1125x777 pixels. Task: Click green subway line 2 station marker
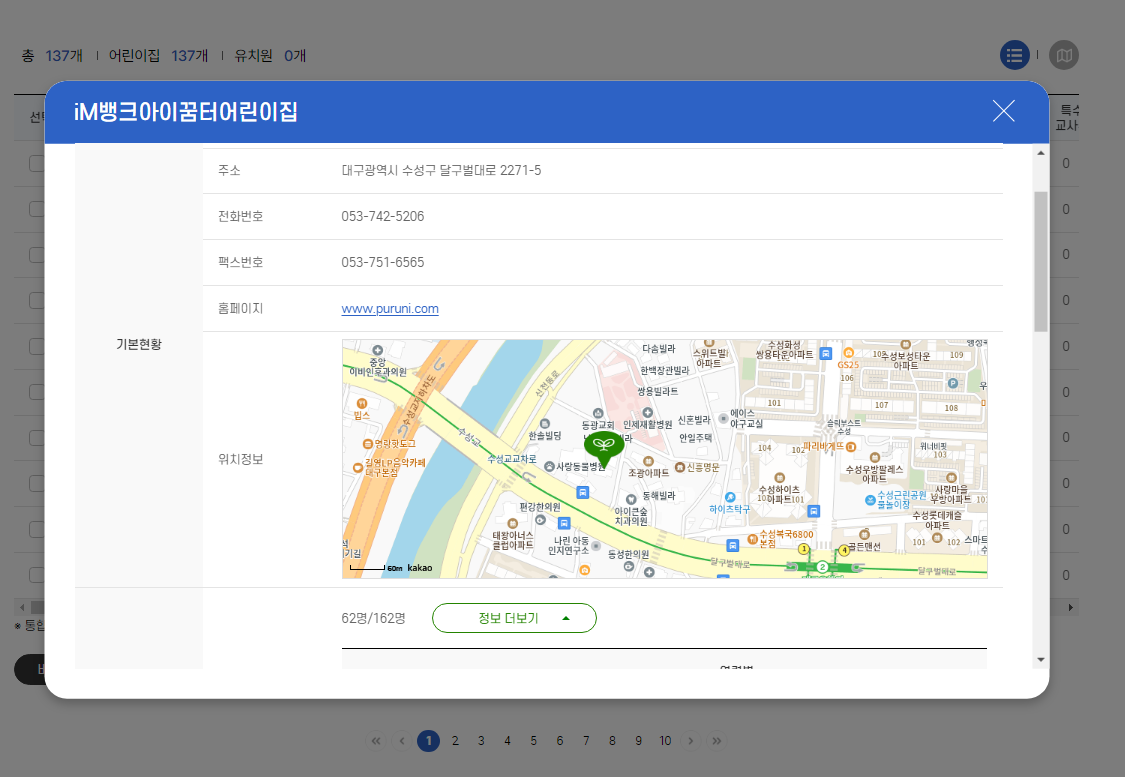click(822, 567)
